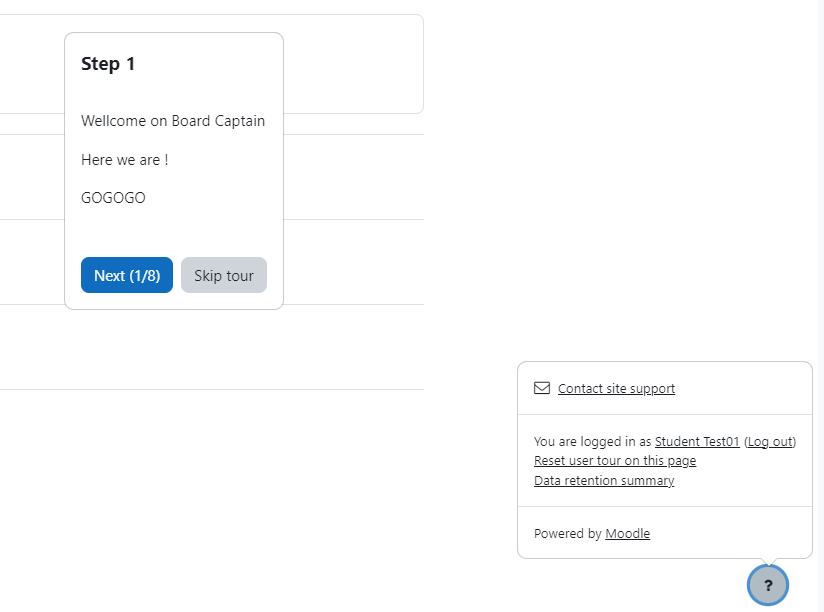Viewport: 824px width, 612px height.
Task: Click the Next (1/8) tour button
Action: click(x=127, y=275)
